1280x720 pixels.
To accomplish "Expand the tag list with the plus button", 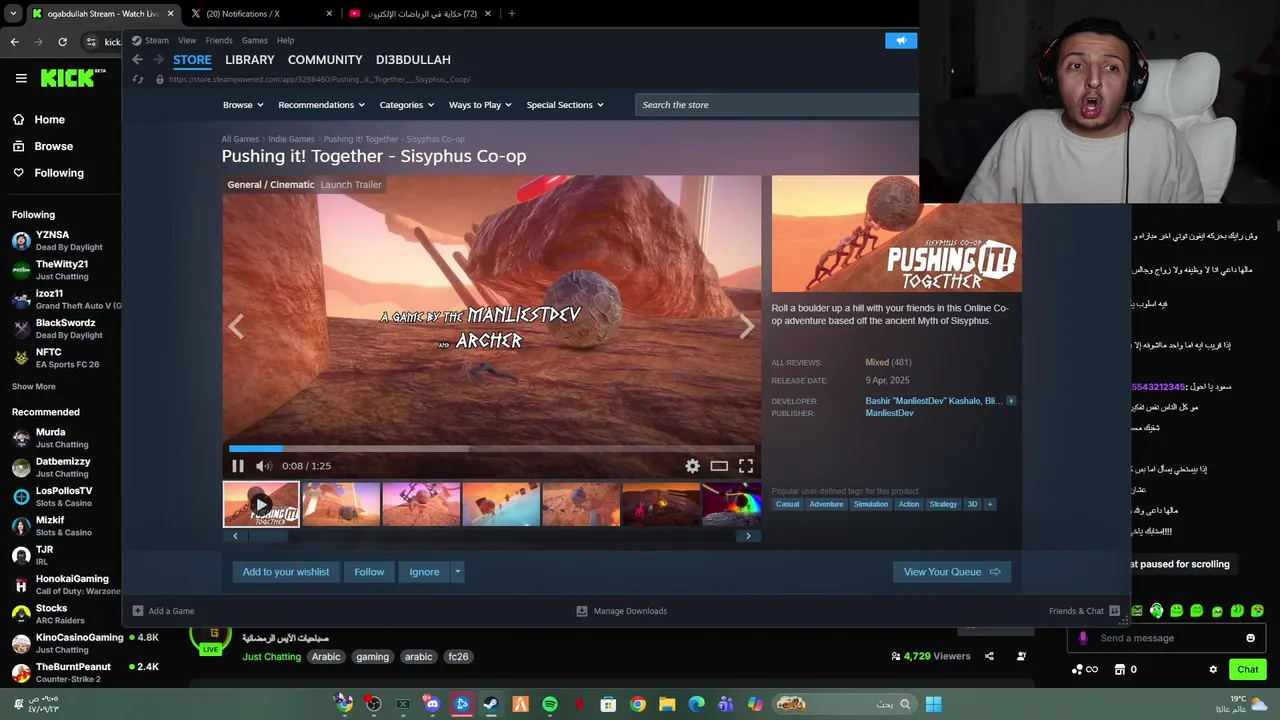I will click(990, 504).
